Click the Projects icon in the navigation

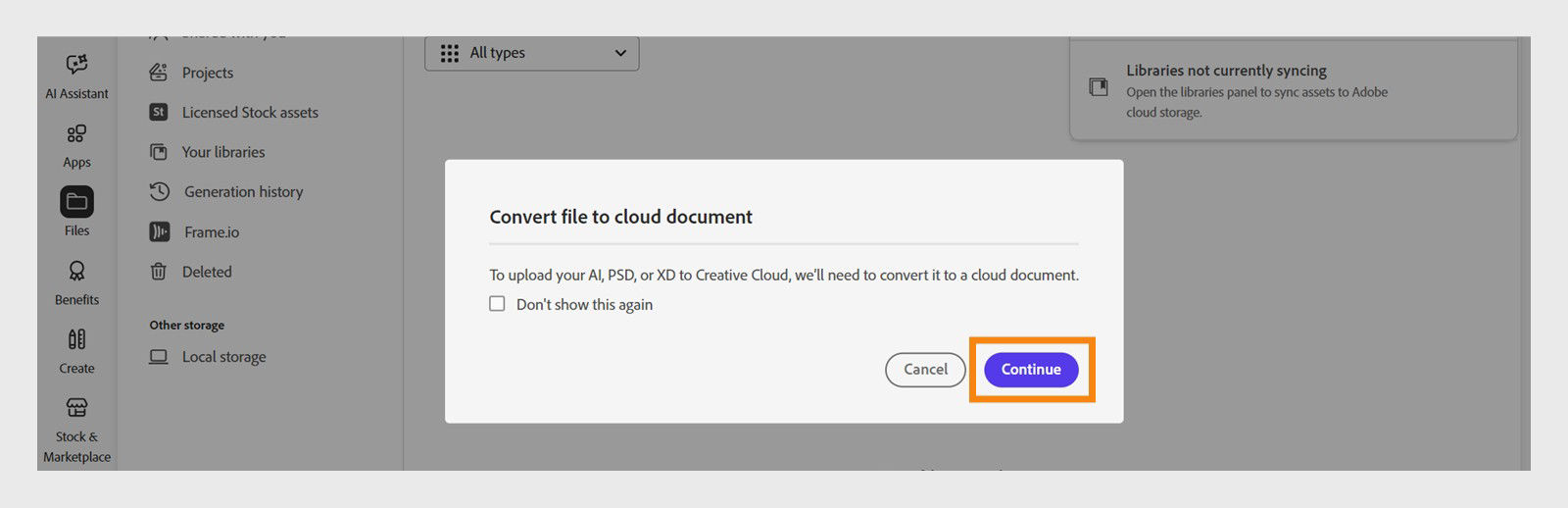click(x=159, y=73)
